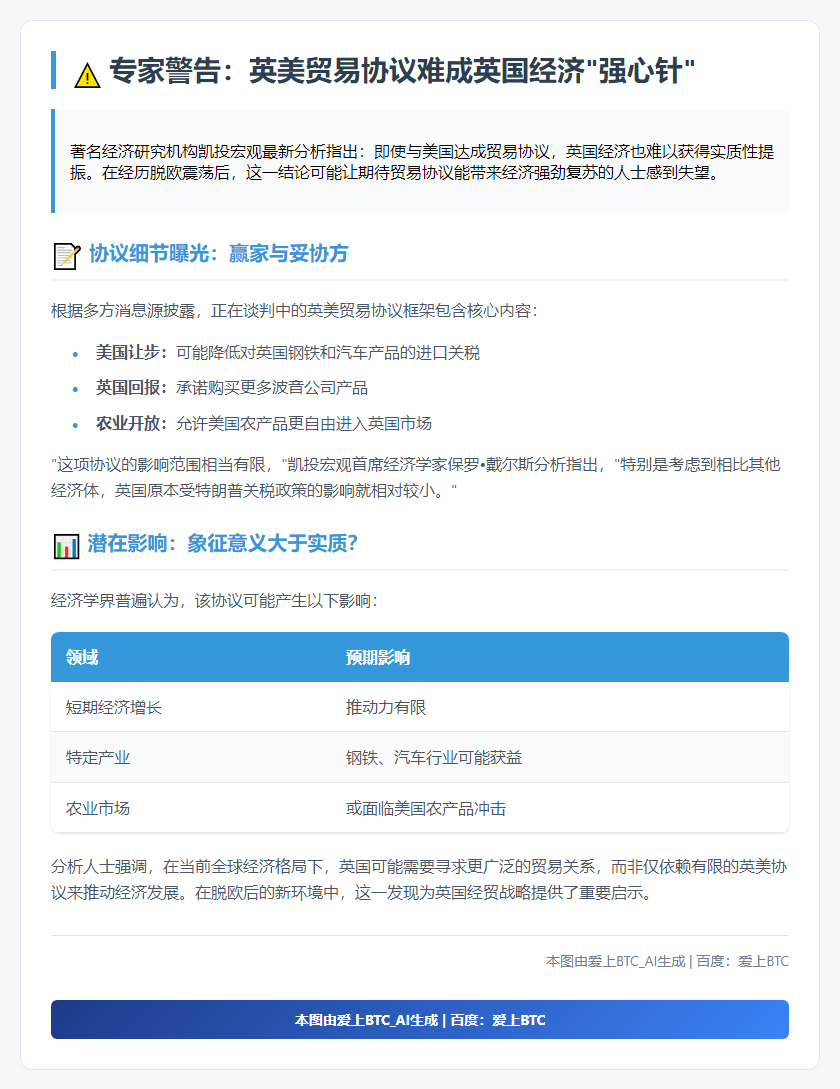Click the headline 专家警告：英美贸易协议难成英国经济"强心针"
Image resolution: width=840 pixels, height=1089 pixels.
click(x=402, y=71)
